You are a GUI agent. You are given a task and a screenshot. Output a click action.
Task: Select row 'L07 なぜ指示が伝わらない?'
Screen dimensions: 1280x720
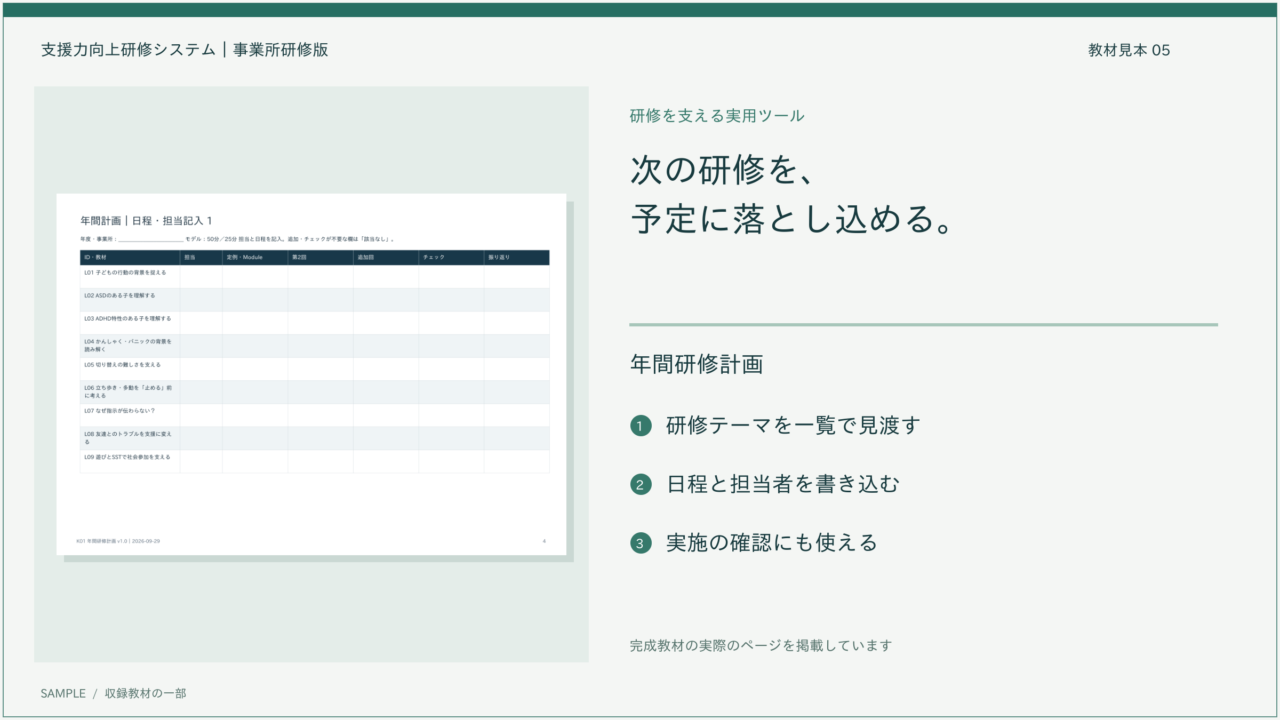coord(315,414)
